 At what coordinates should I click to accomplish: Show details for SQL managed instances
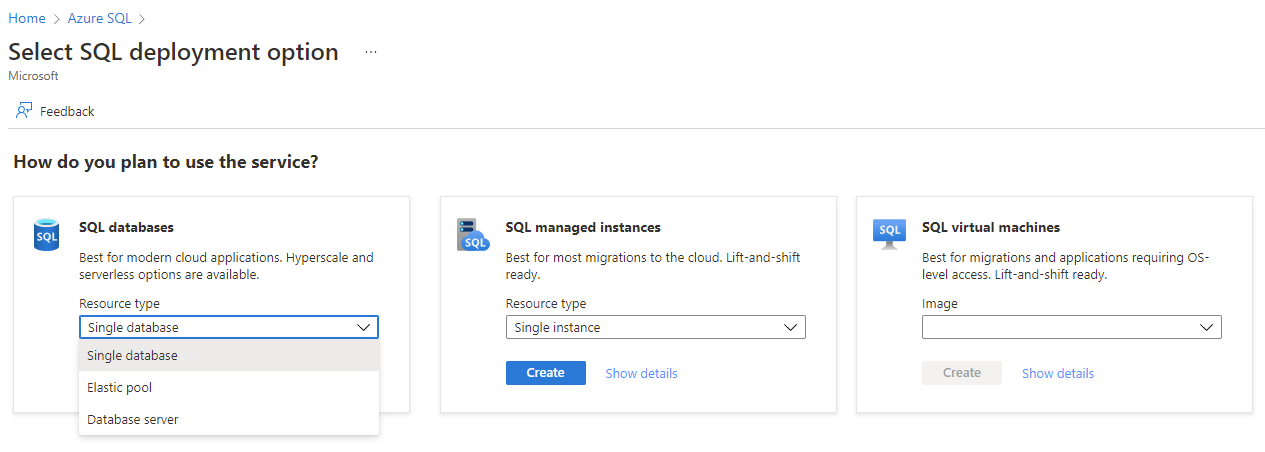(641, 373)
